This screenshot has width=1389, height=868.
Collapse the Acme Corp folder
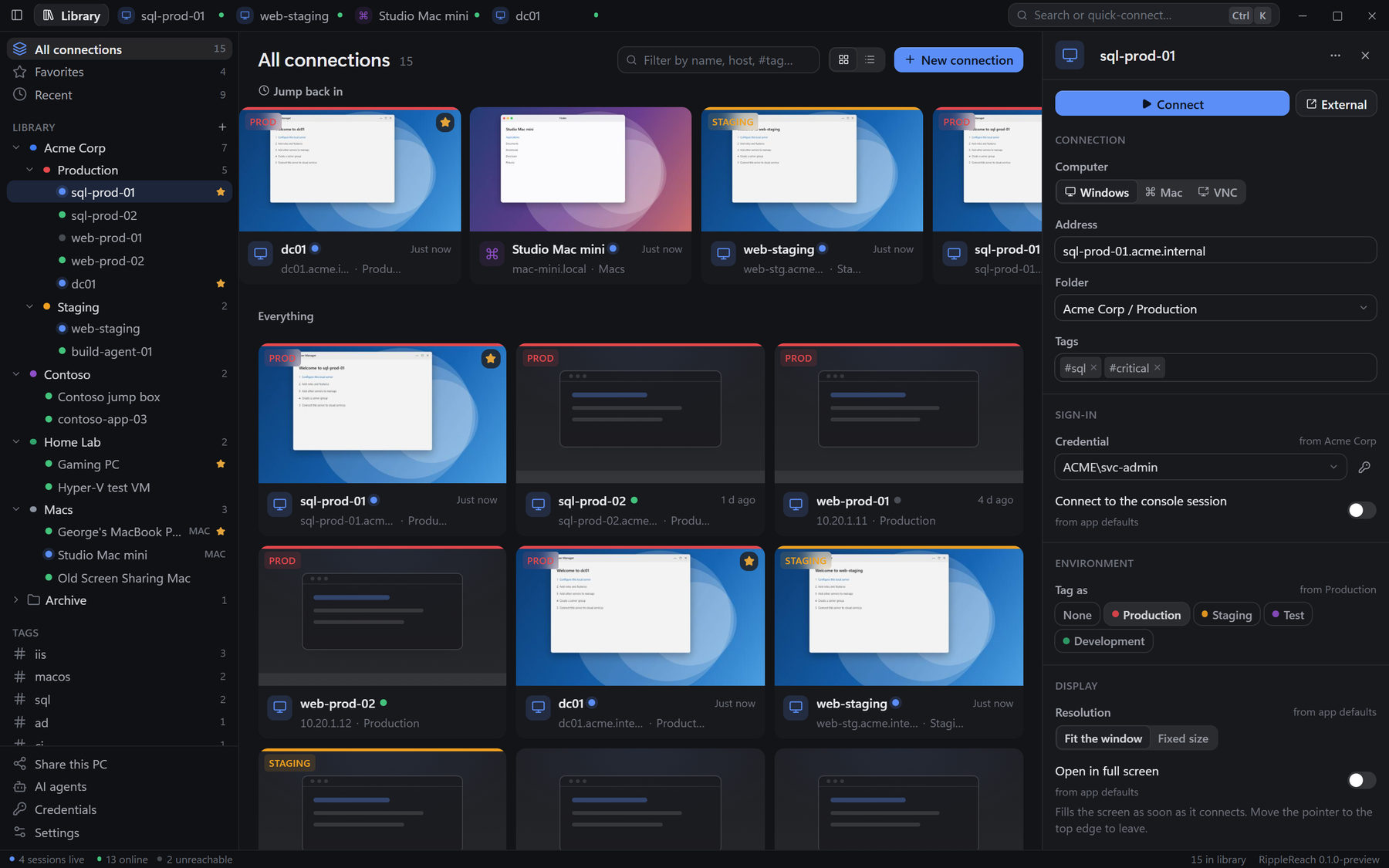click(x=16, y=148)
